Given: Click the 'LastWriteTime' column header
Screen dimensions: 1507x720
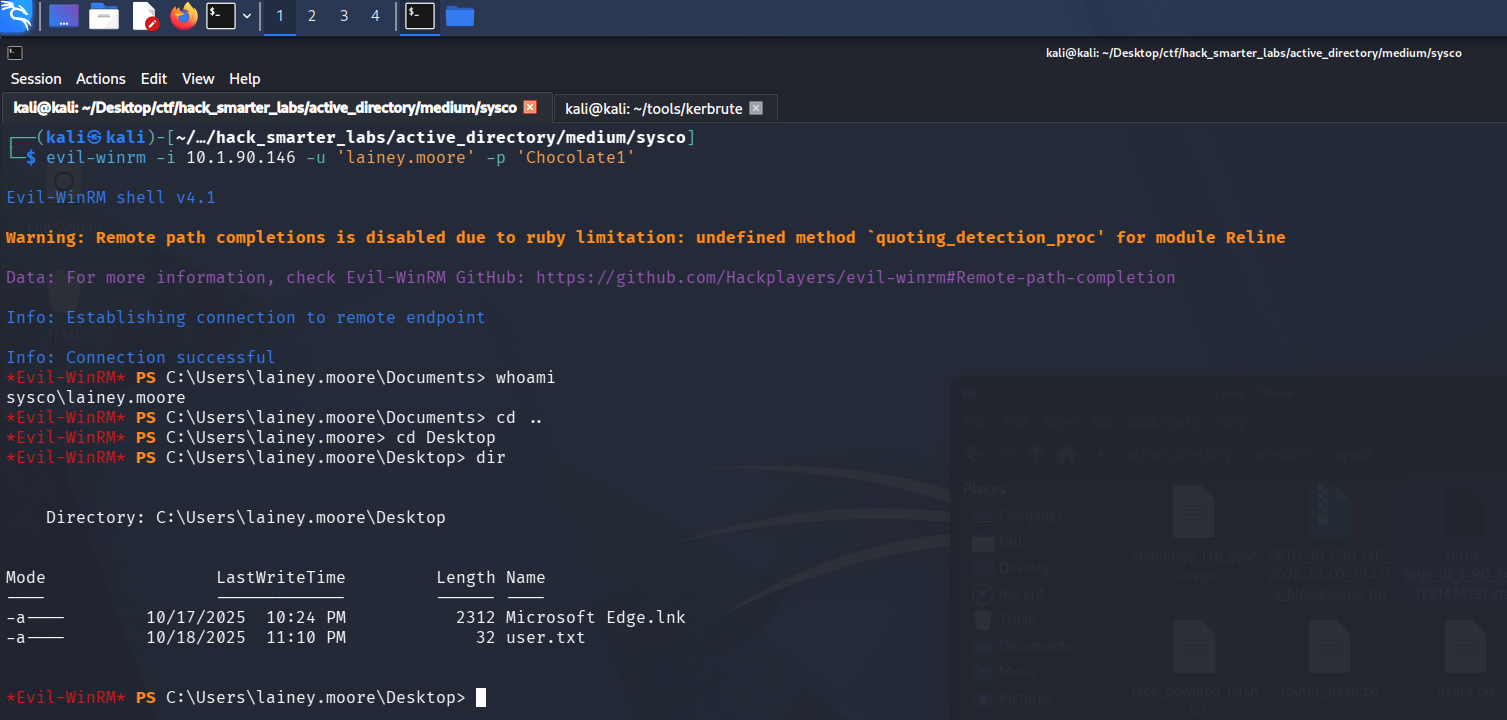Looking at the screenshot, I should 281,577.
